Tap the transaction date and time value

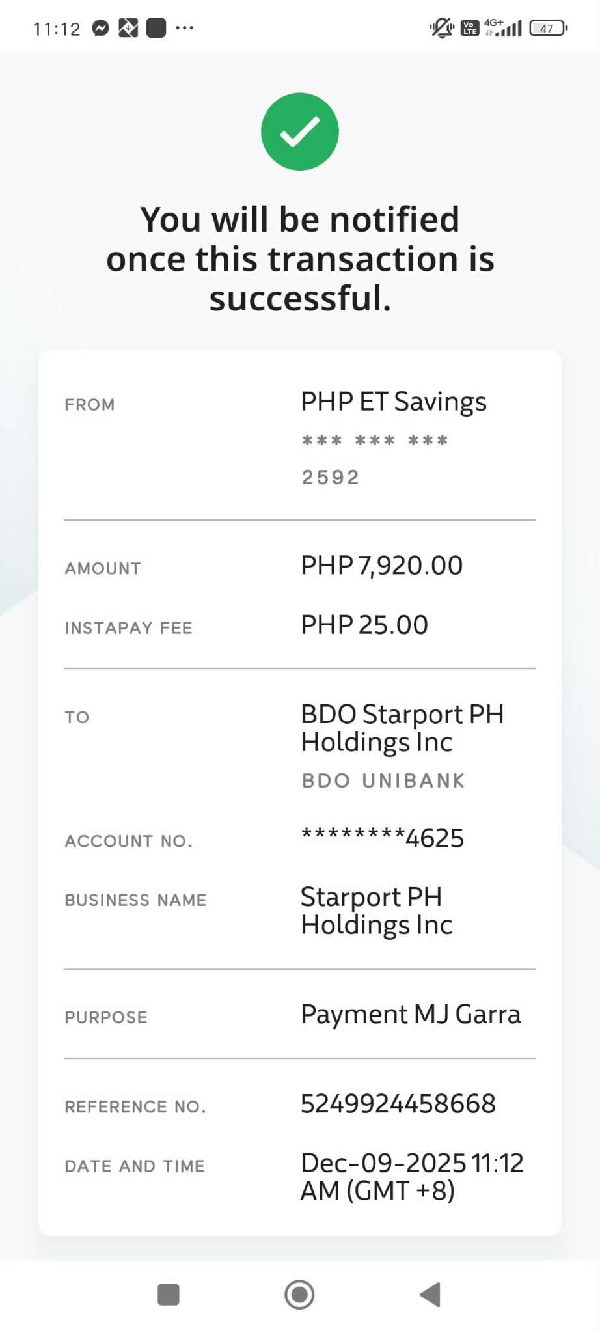pyautogui.click(x=412, y=1177)
